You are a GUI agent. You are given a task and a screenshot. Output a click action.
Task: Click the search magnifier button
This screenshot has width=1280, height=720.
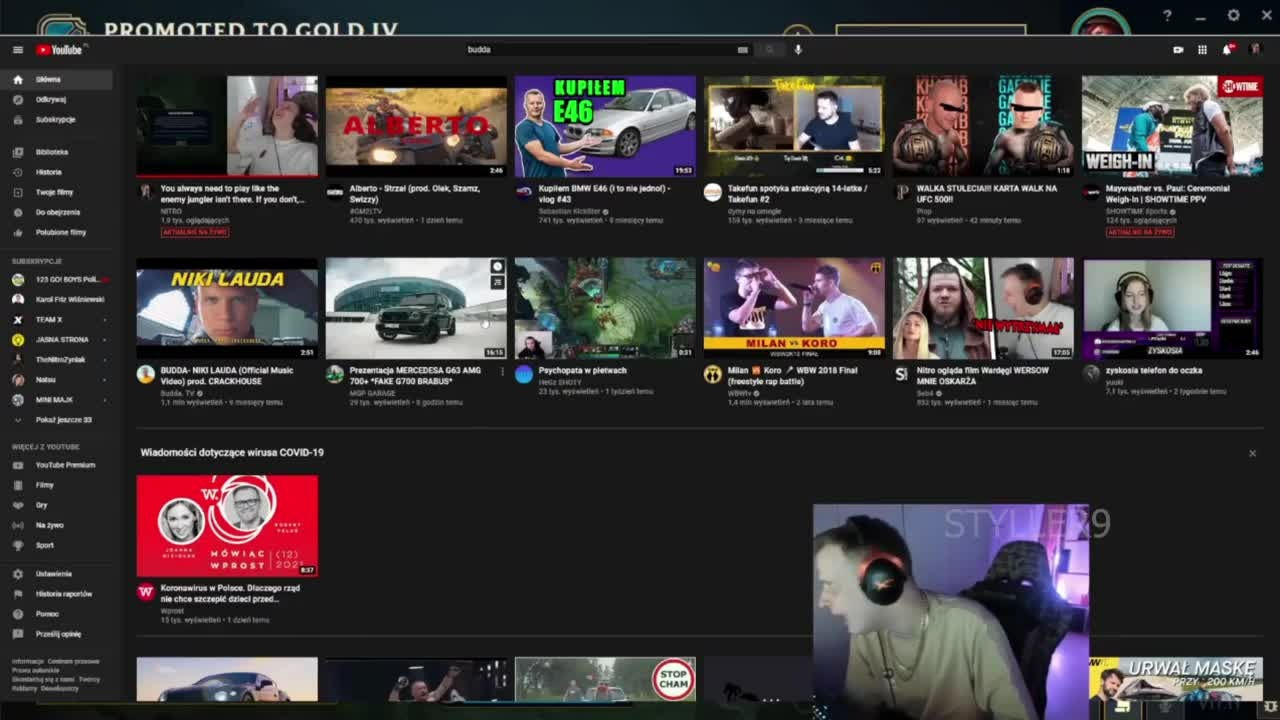pyautogui.click(x=769, y=49)
